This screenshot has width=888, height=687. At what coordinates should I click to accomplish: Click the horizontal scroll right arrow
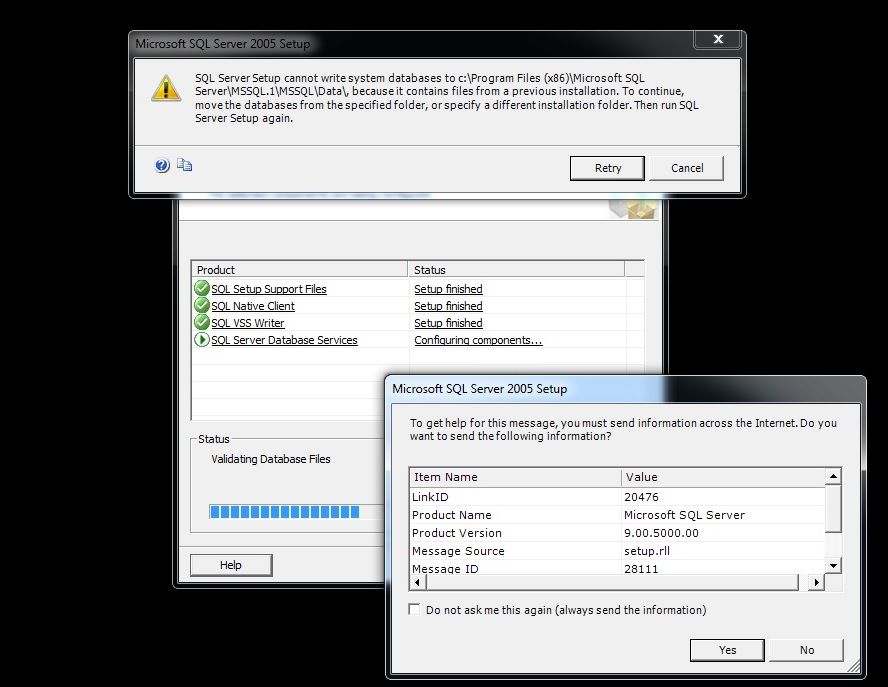[x=816, y=582]
